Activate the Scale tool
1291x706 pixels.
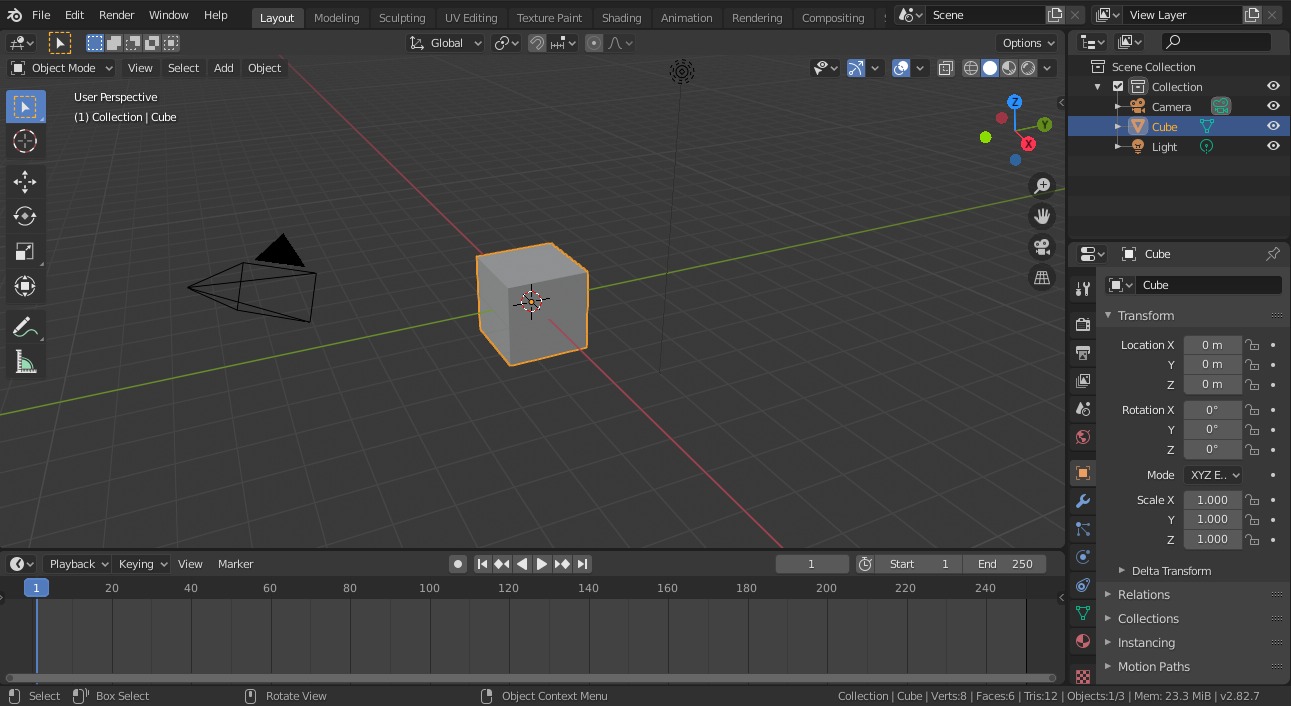click(25, 251)
